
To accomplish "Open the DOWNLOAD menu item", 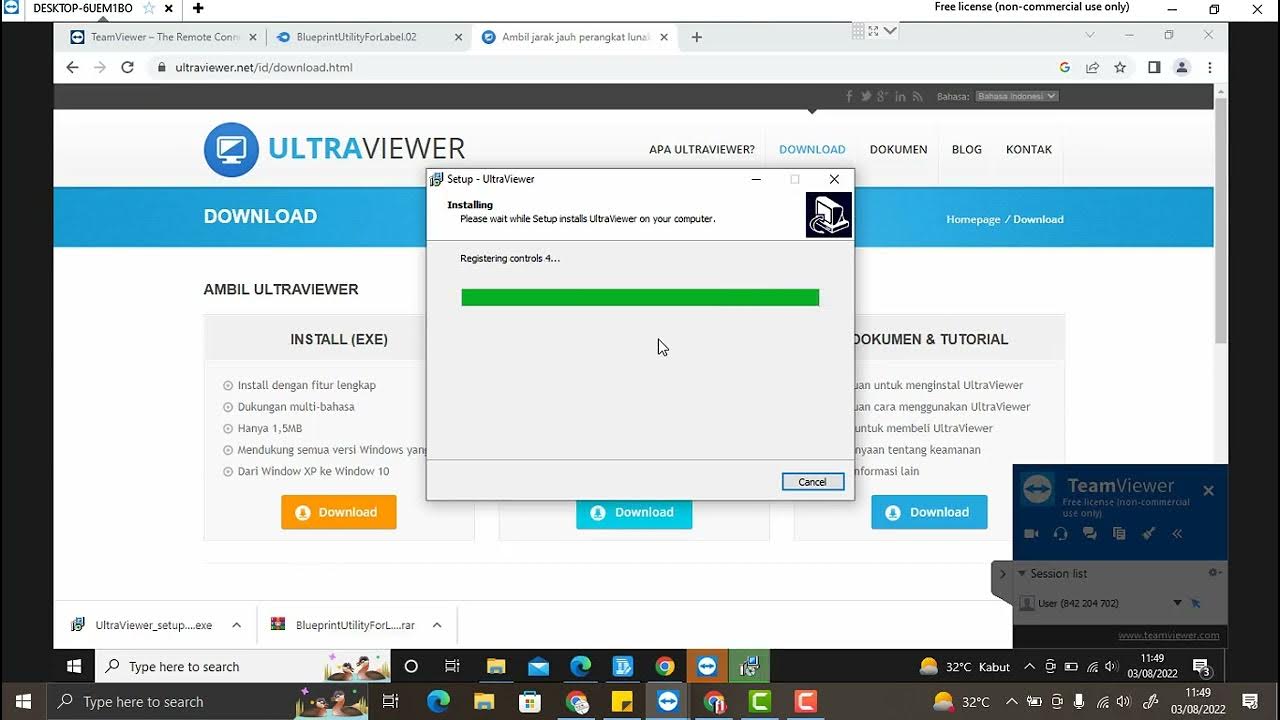I will tap(812, 149).
